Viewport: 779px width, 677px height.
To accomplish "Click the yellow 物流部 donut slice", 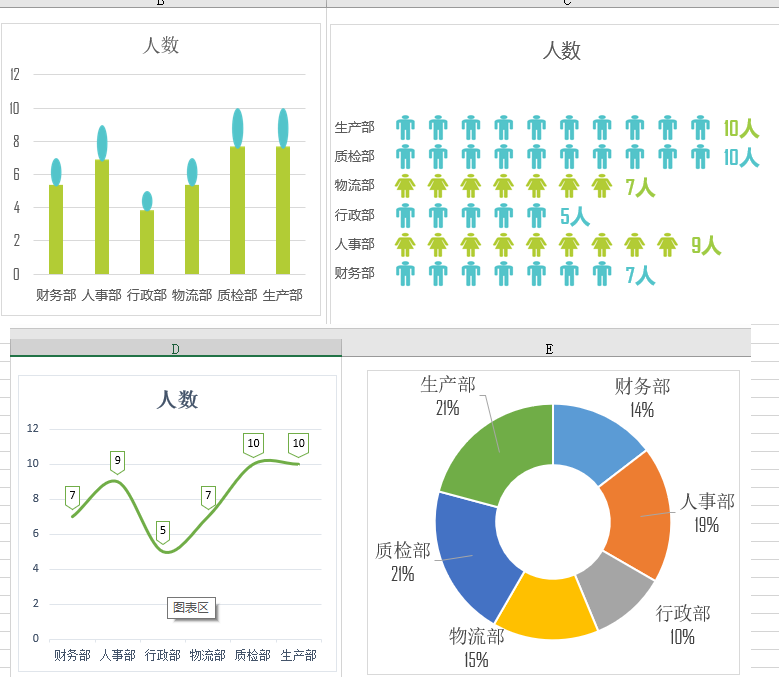I will pyautogui.click(x=546, y=608).
